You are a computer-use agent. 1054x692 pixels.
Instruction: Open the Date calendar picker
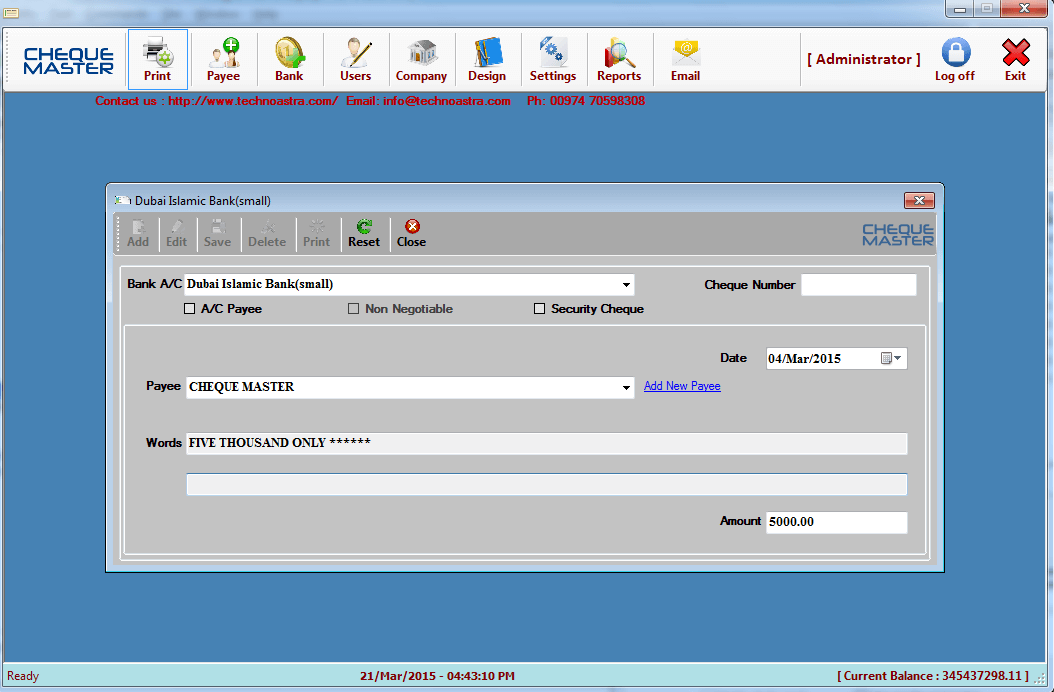890,358
